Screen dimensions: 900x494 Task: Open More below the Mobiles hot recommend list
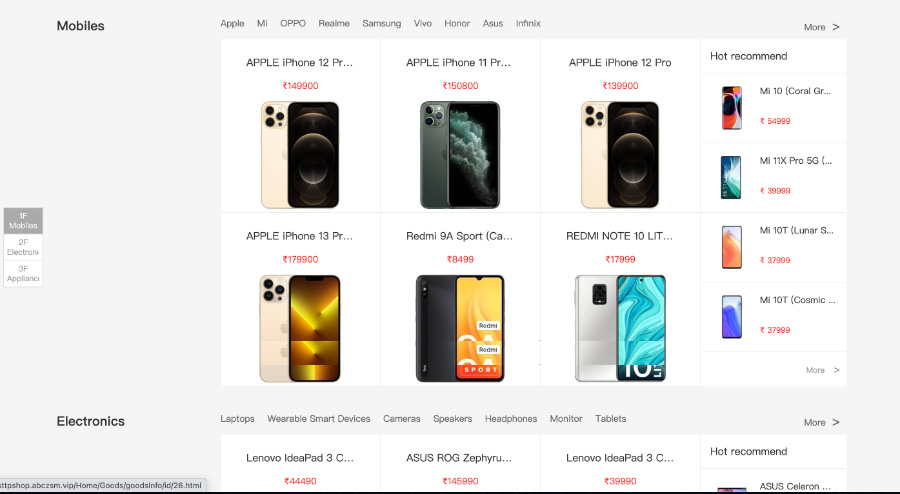tap(823, 370)
